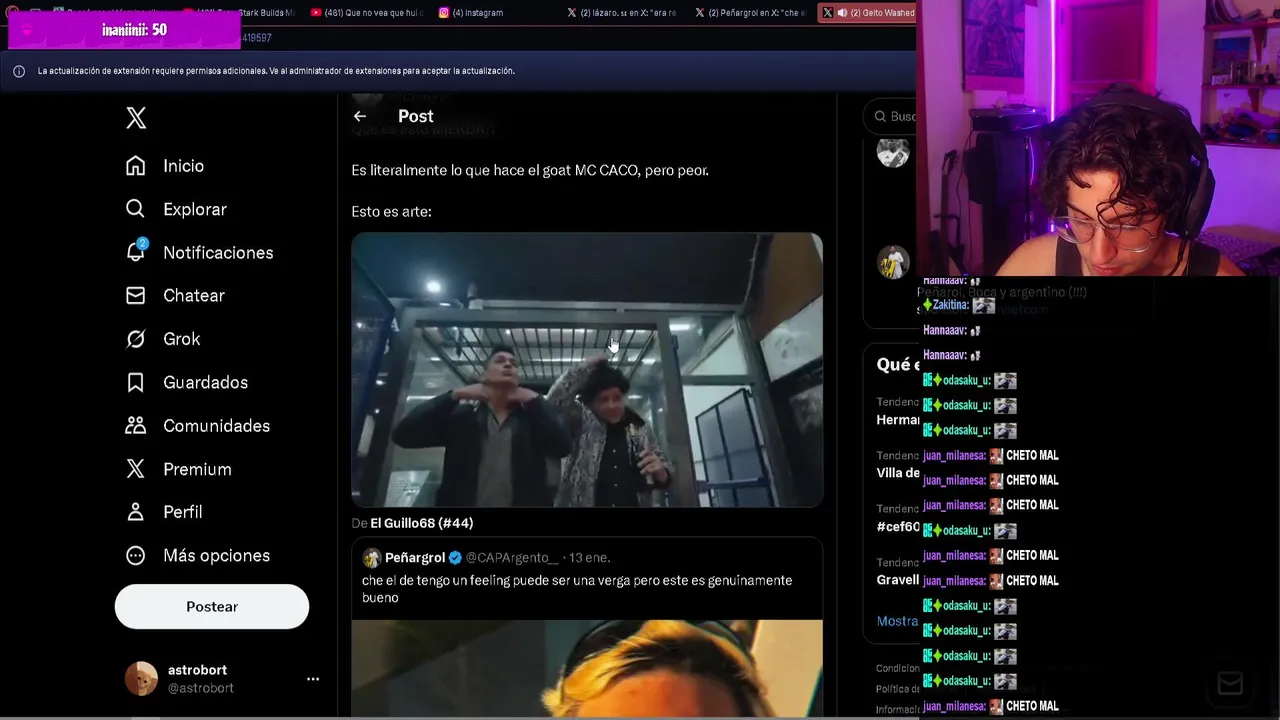Click the Zakitina chat message in the overlay
The height and width of the screenshot is (720, 1280).
pyautogui.click(x=959, y=305)
